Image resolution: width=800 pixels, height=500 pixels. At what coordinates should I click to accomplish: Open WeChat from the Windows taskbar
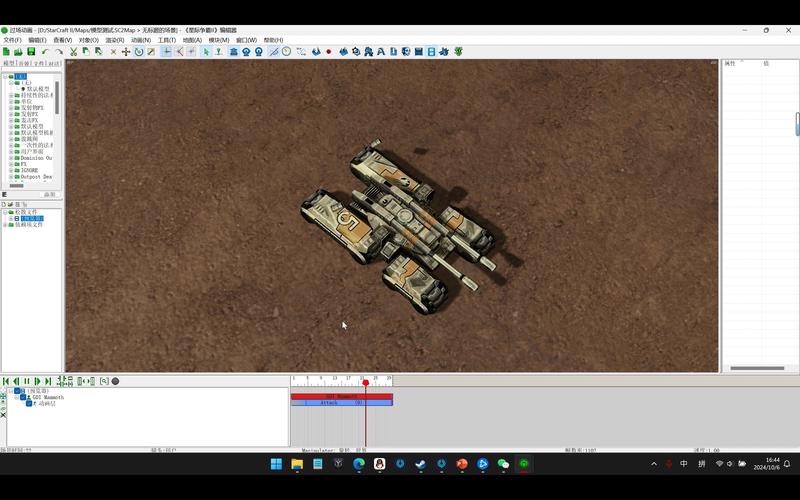click(503, 464)
